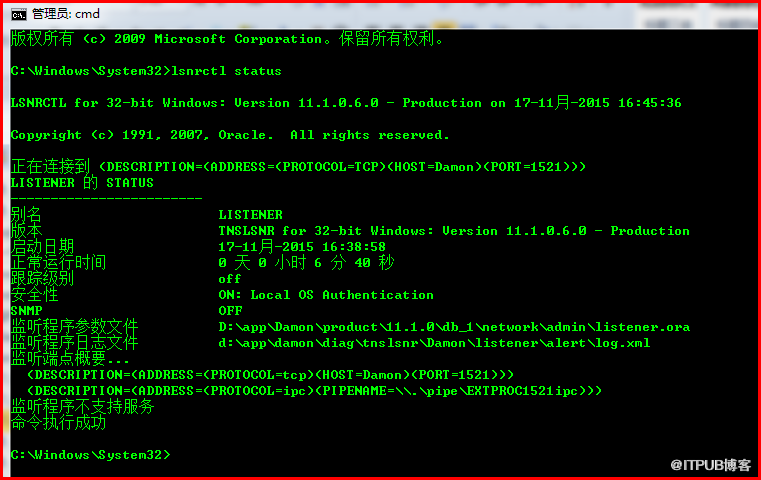Image resolution: width=761 pixels, height=480 pixels.
Task: Open the cmd system menu icon
Action: point(18,15)
